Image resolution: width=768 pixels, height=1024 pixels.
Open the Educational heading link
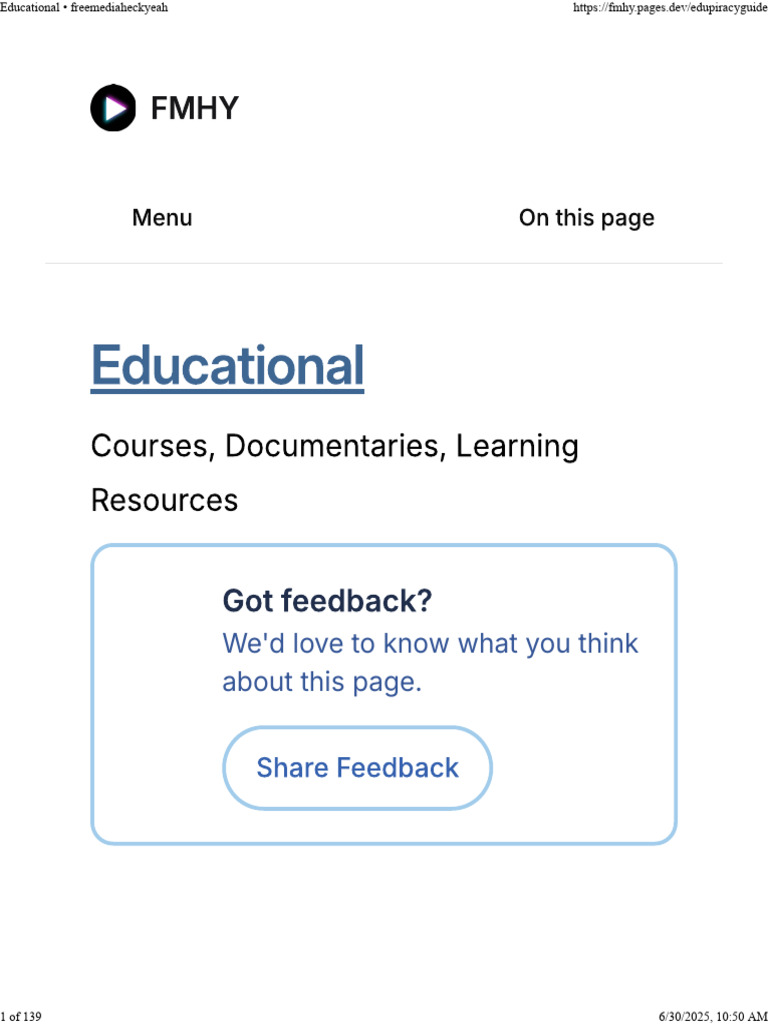[x=227, y=366]
